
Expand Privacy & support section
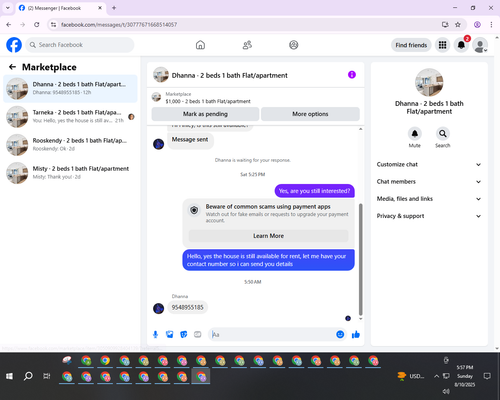429,216
